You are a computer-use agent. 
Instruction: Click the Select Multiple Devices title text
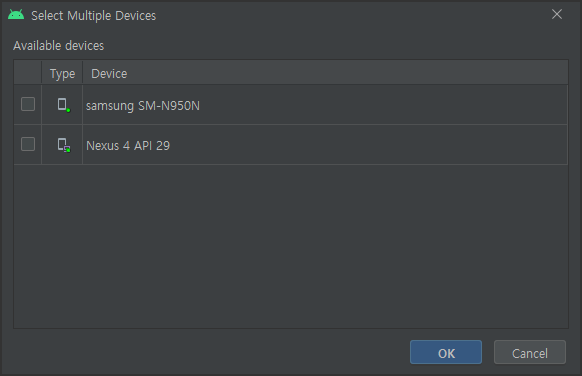coord(94,16)
